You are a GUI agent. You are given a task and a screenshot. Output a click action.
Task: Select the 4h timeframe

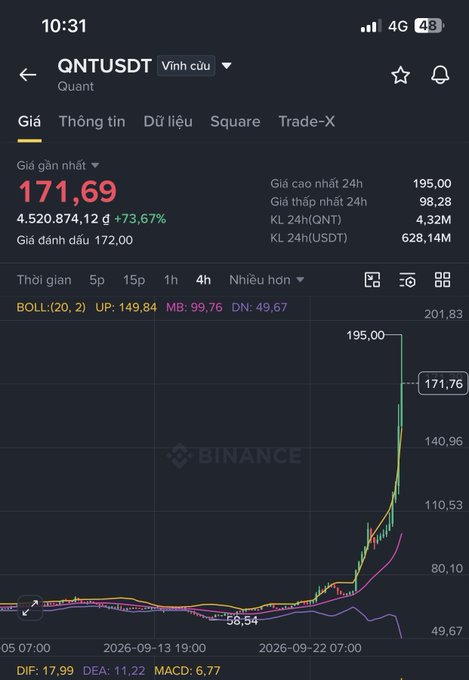(203, 280)
